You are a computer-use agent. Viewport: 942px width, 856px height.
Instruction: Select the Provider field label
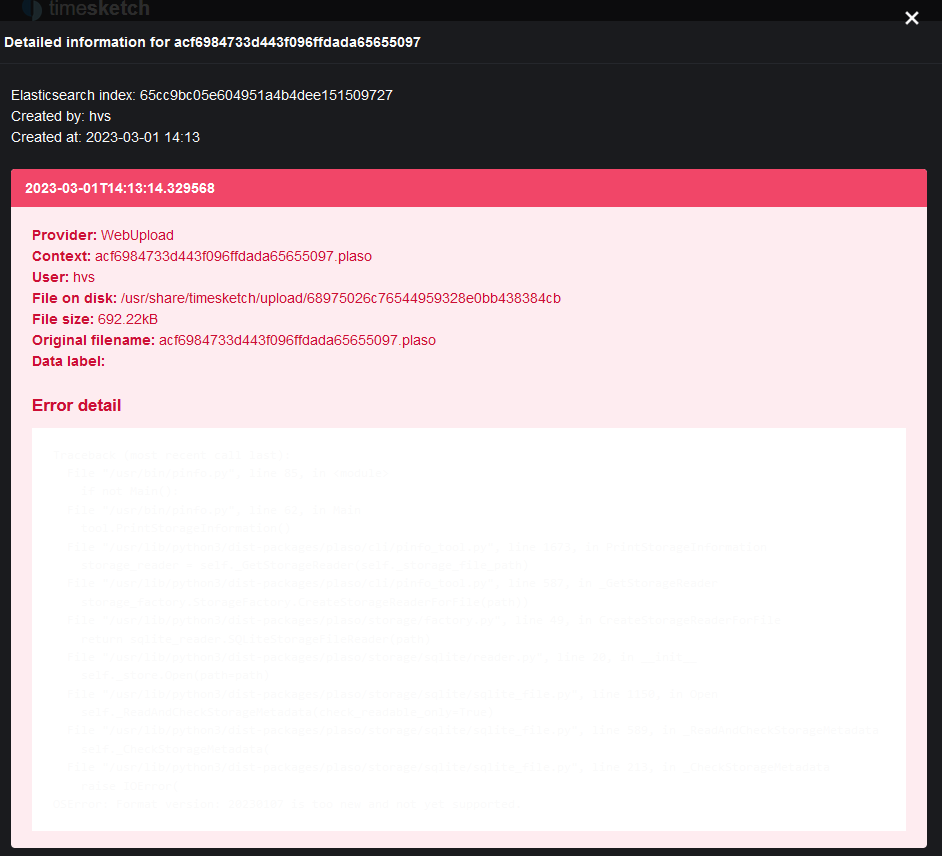click(x=62, y=235)
